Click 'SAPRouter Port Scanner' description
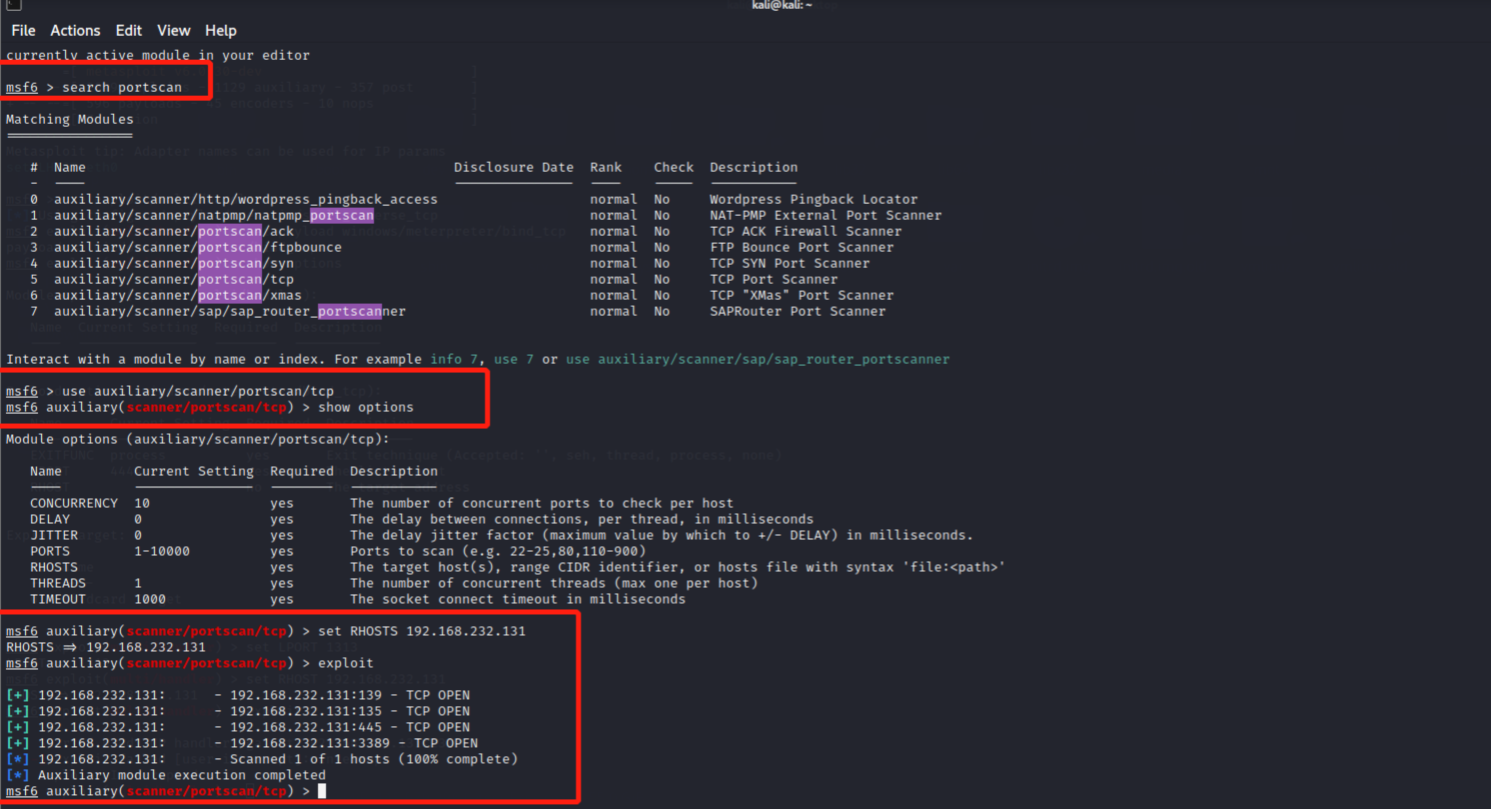 pyautogui.click(x=798, y=311)
